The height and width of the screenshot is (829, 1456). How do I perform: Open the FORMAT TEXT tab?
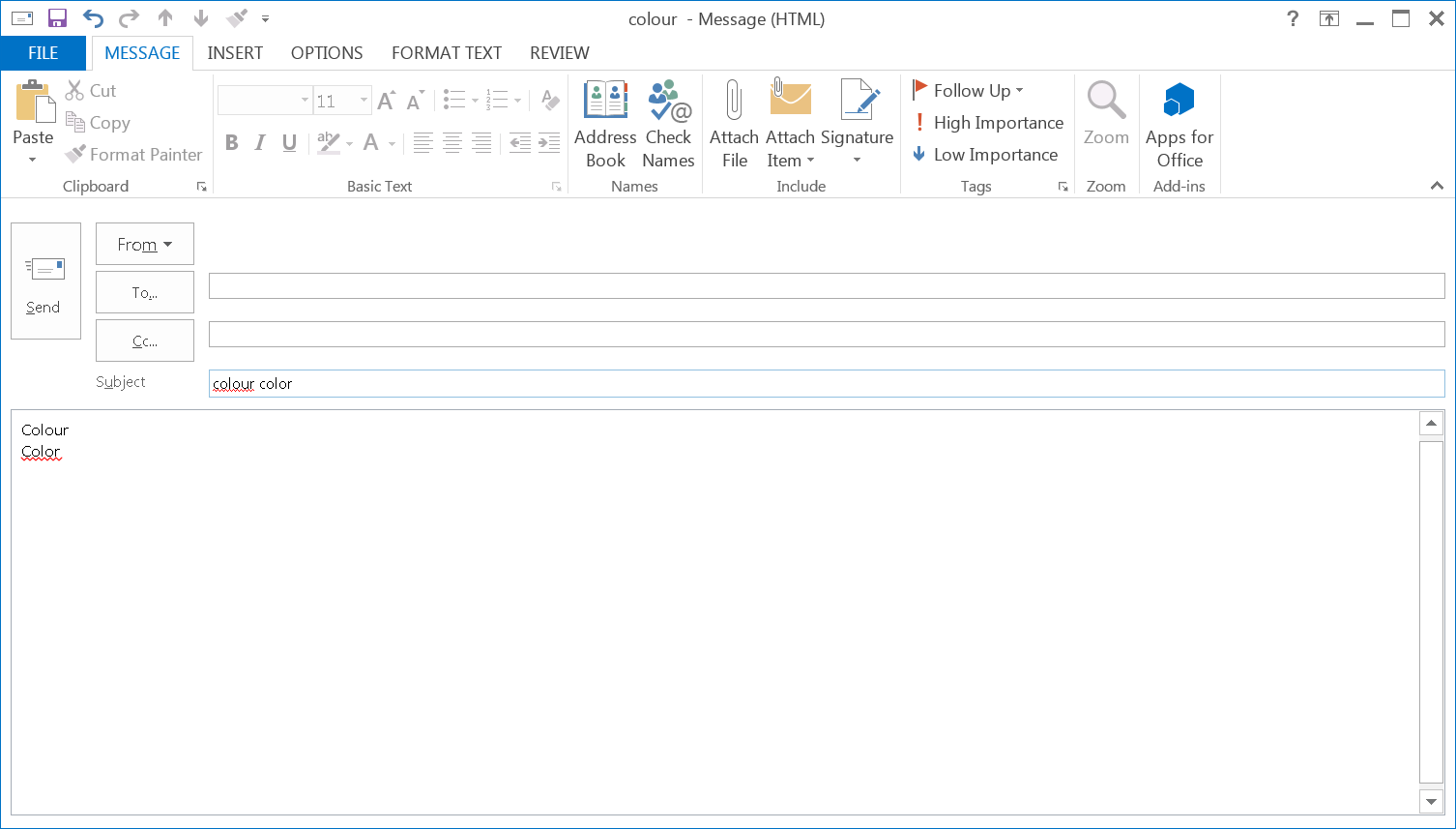(446, 53)
